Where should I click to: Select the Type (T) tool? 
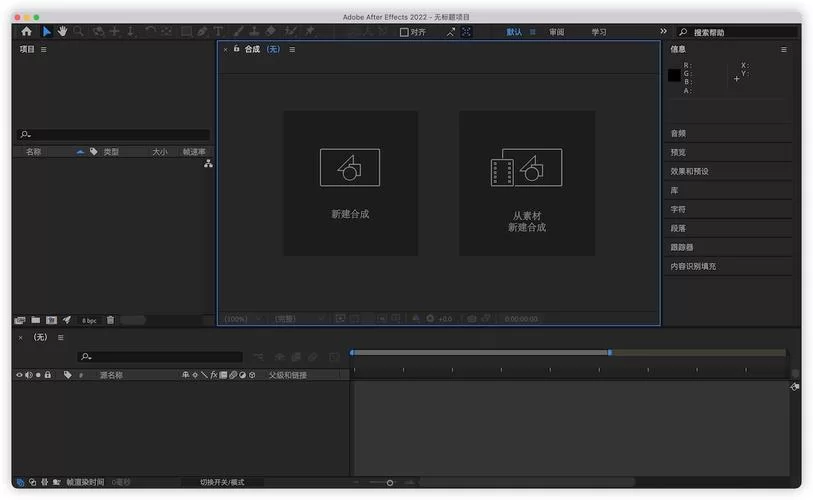point(218,32)
